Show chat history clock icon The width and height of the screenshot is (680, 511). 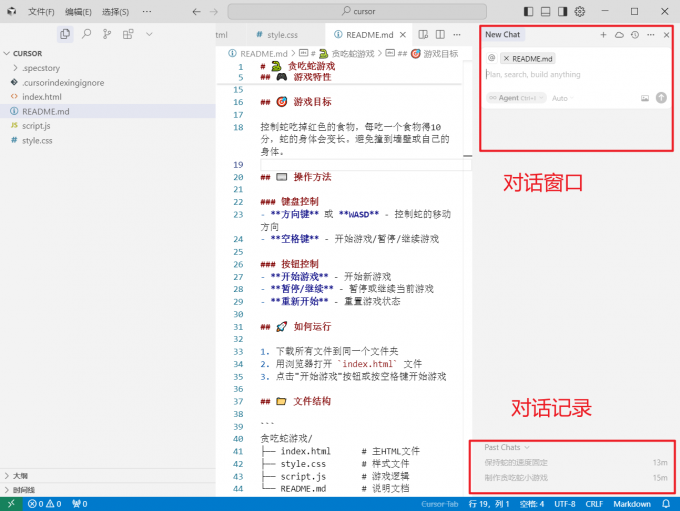tap(635, 35)
